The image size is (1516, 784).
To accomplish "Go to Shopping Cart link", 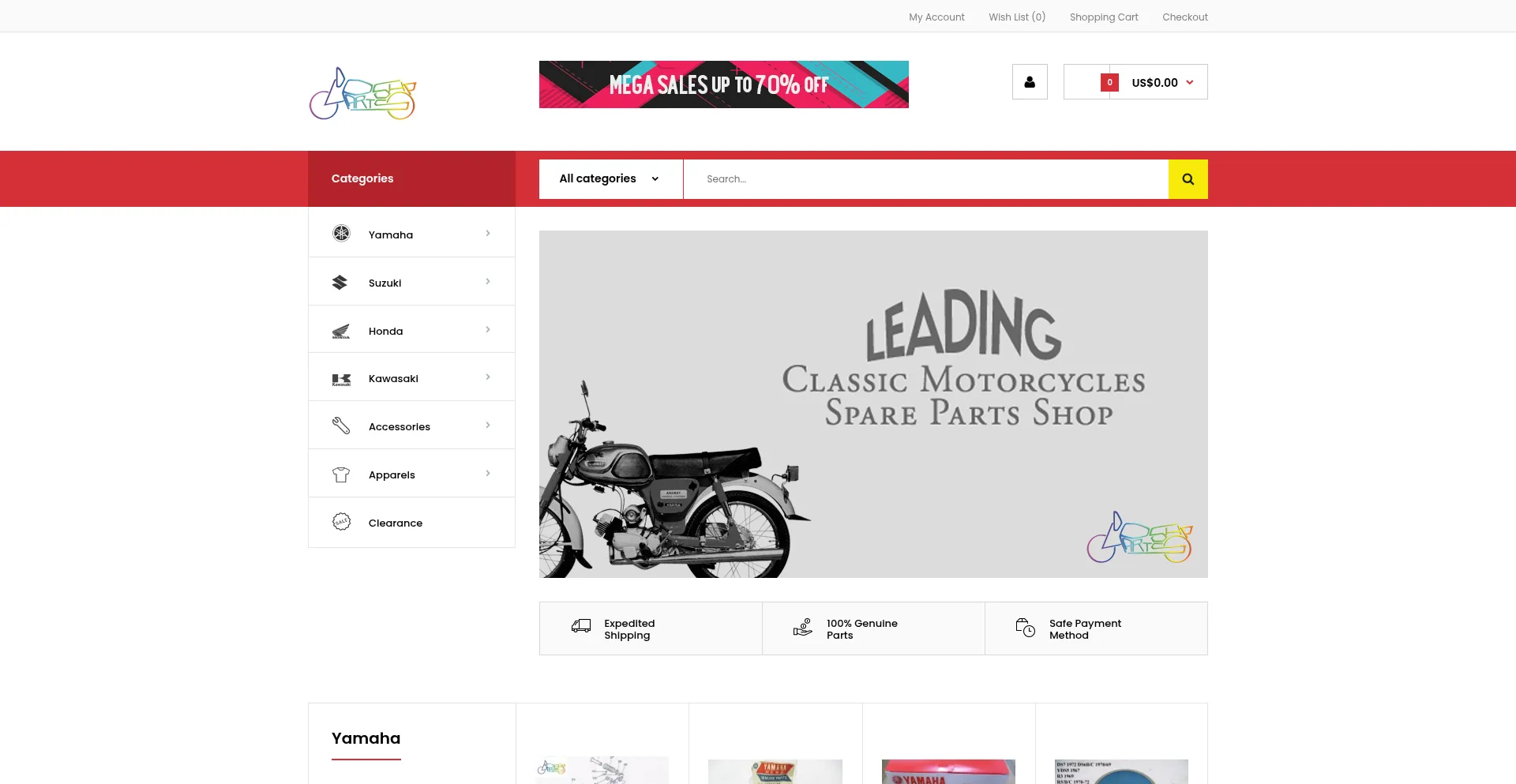I will click(x=1104, y=17).
